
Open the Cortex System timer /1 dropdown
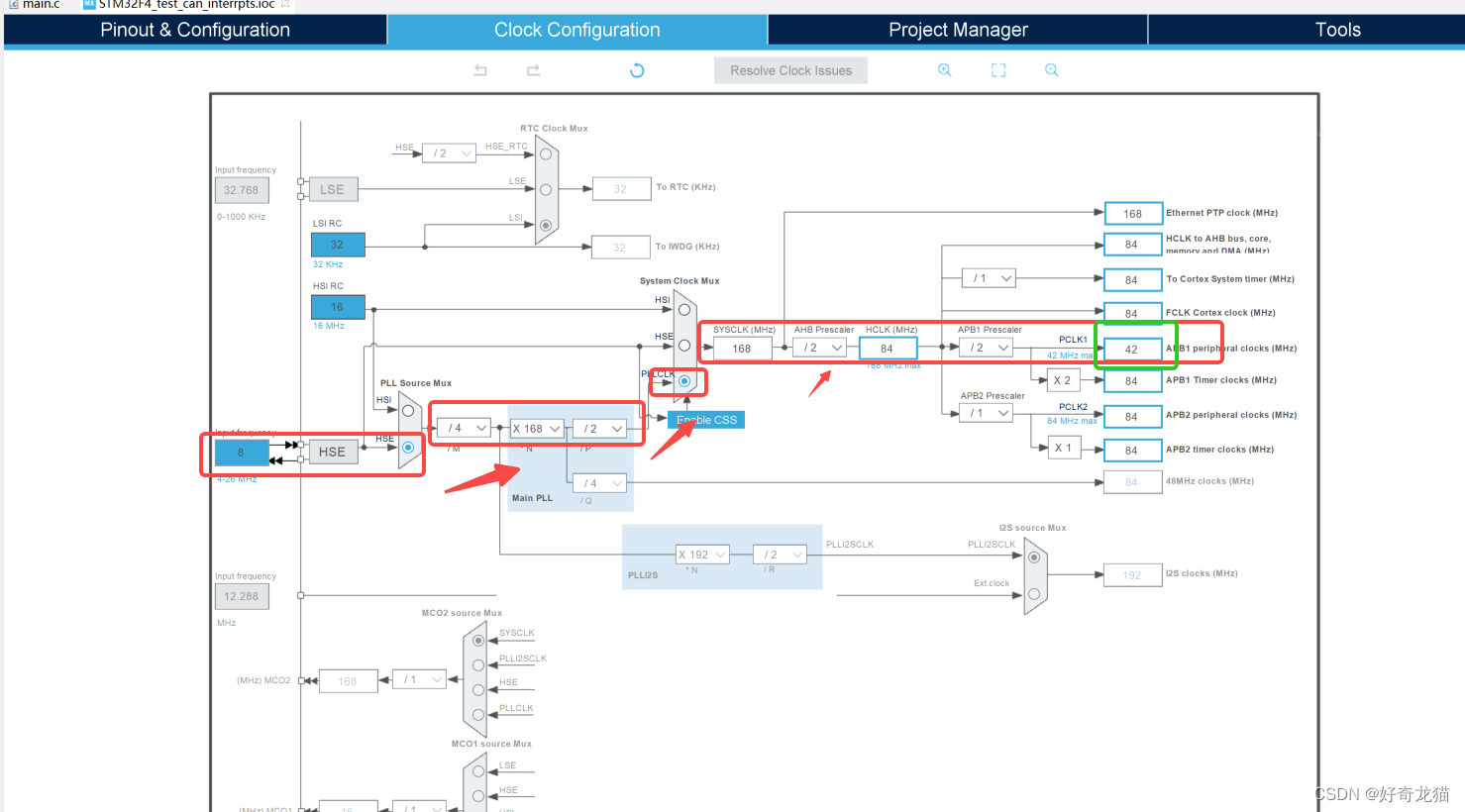[990, 278]
